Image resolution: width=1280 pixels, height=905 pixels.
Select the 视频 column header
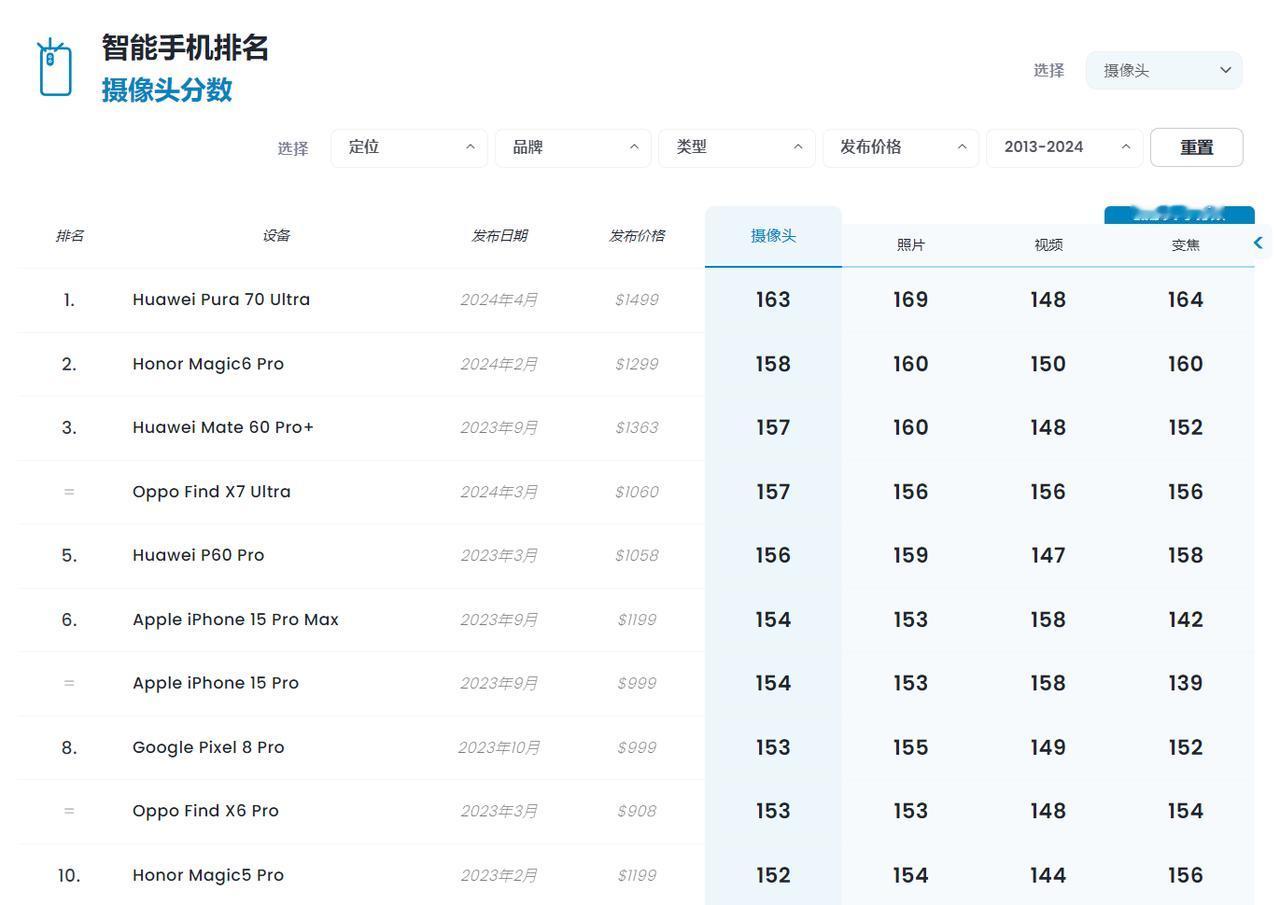(1048, 245)
